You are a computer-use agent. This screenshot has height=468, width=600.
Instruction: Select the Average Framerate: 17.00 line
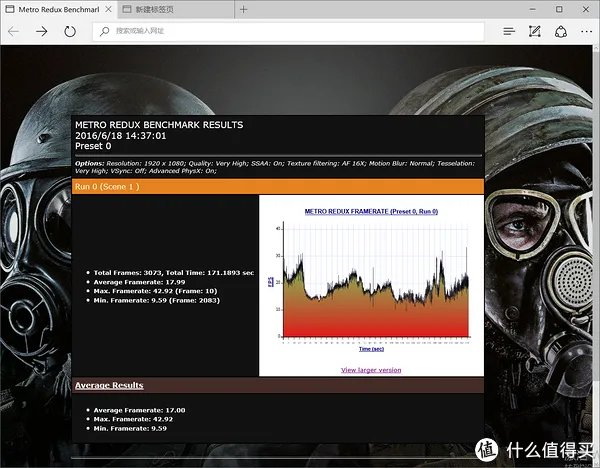tap(139, 410)
